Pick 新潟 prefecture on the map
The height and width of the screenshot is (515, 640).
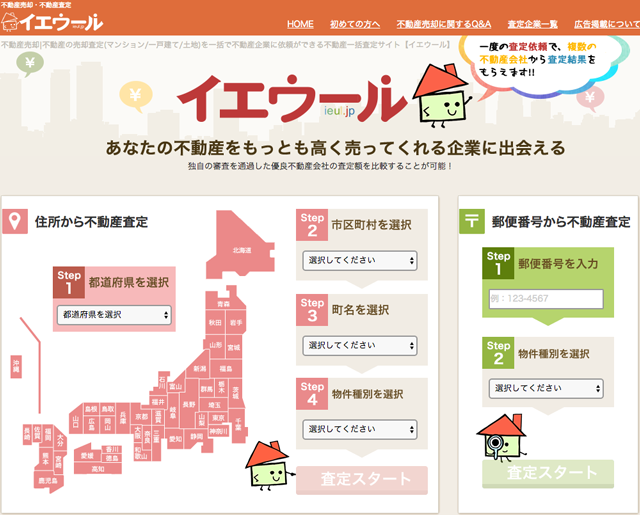tap(200, 368)
